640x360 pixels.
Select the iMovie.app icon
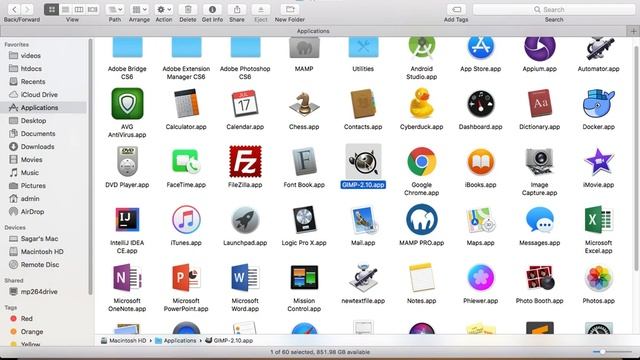[x=598, y=162]
